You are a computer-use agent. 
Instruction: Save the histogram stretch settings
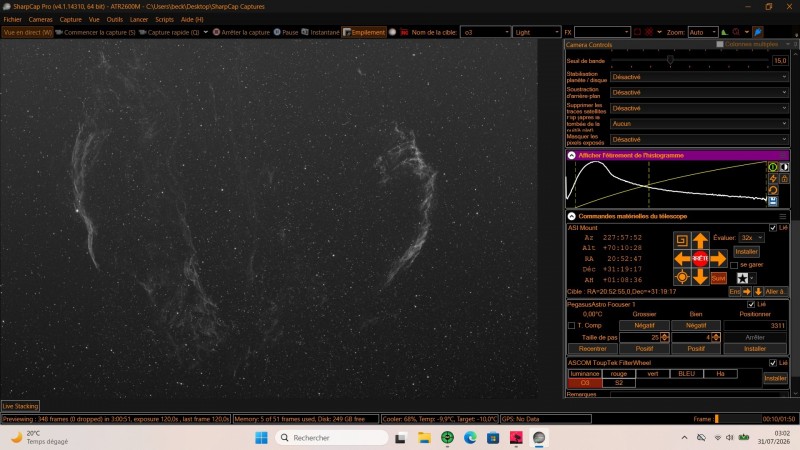pyautogui.click(x=773, y=202)
